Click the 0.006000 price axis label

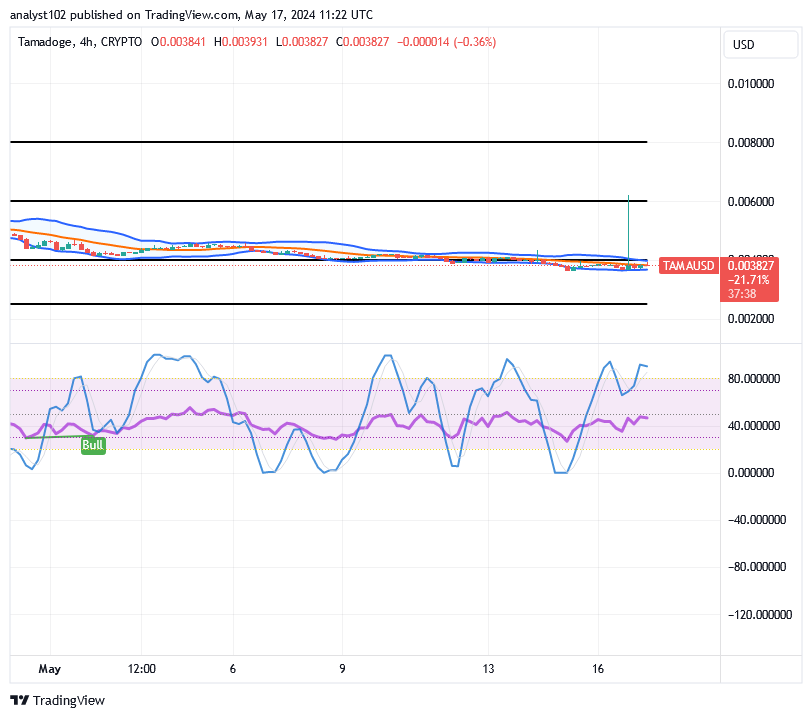pyautogui.click(x=751, y=202)
